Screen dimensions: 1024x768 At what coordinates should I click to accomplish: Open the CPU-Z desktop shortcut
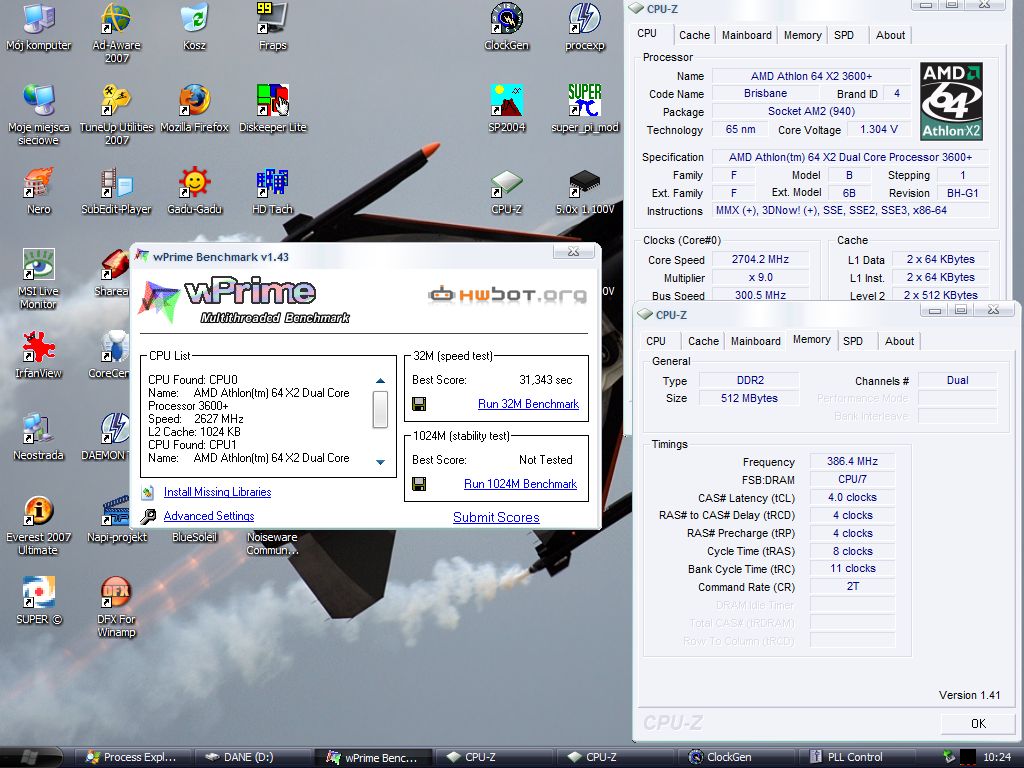pos(506,191)
